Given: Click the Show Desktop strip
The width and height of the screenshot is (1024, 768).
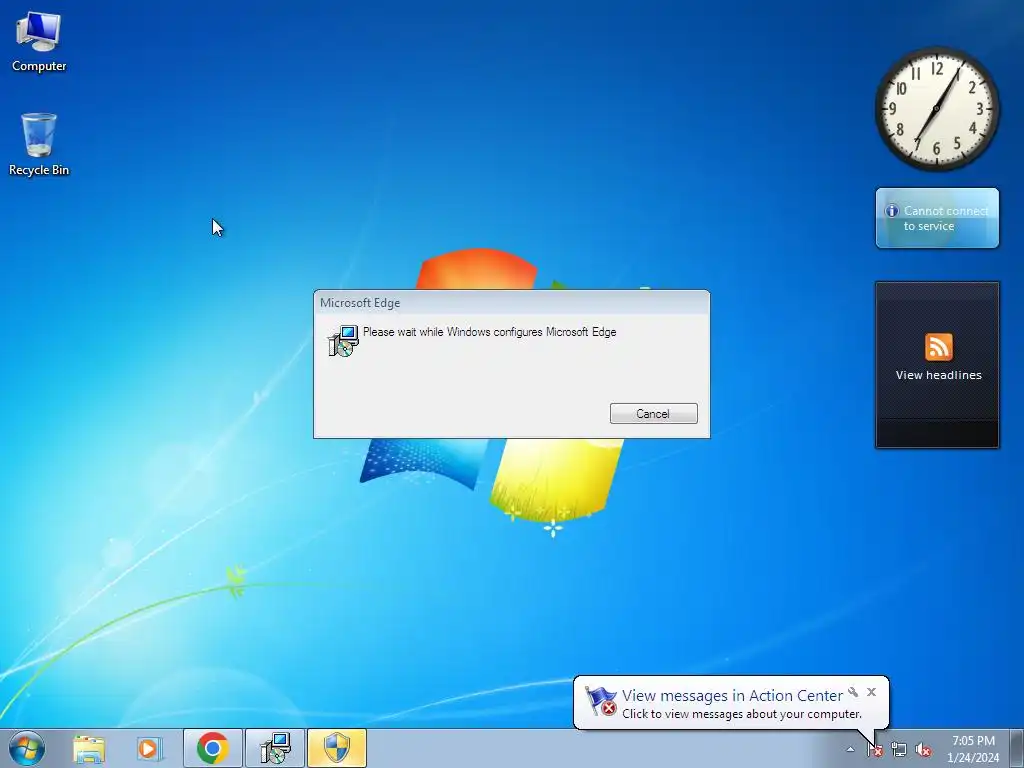Looking at the screenshot, I should (x=1017, y=748).
